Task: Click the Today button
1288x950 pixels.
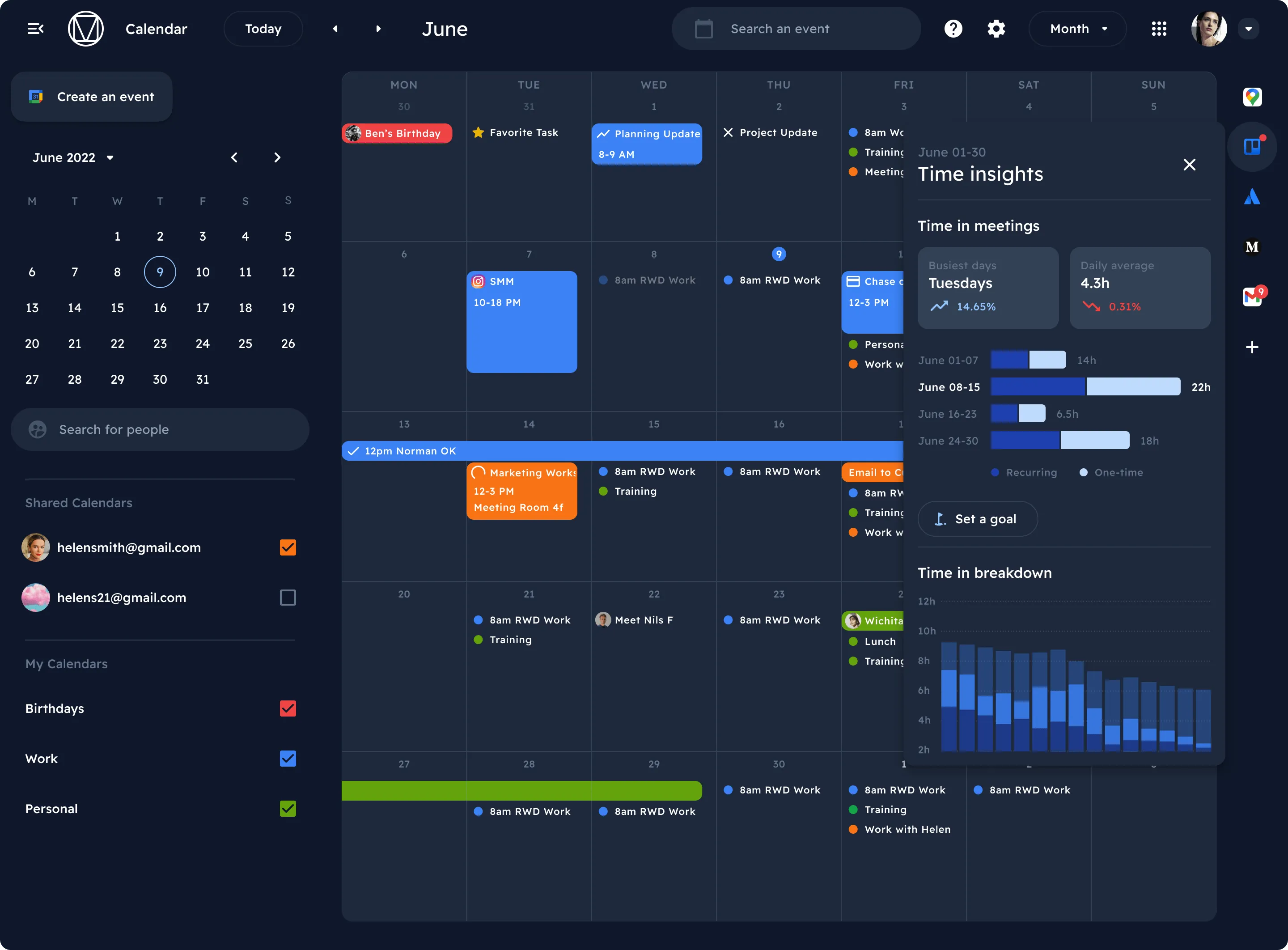Action: coord(263,29)
